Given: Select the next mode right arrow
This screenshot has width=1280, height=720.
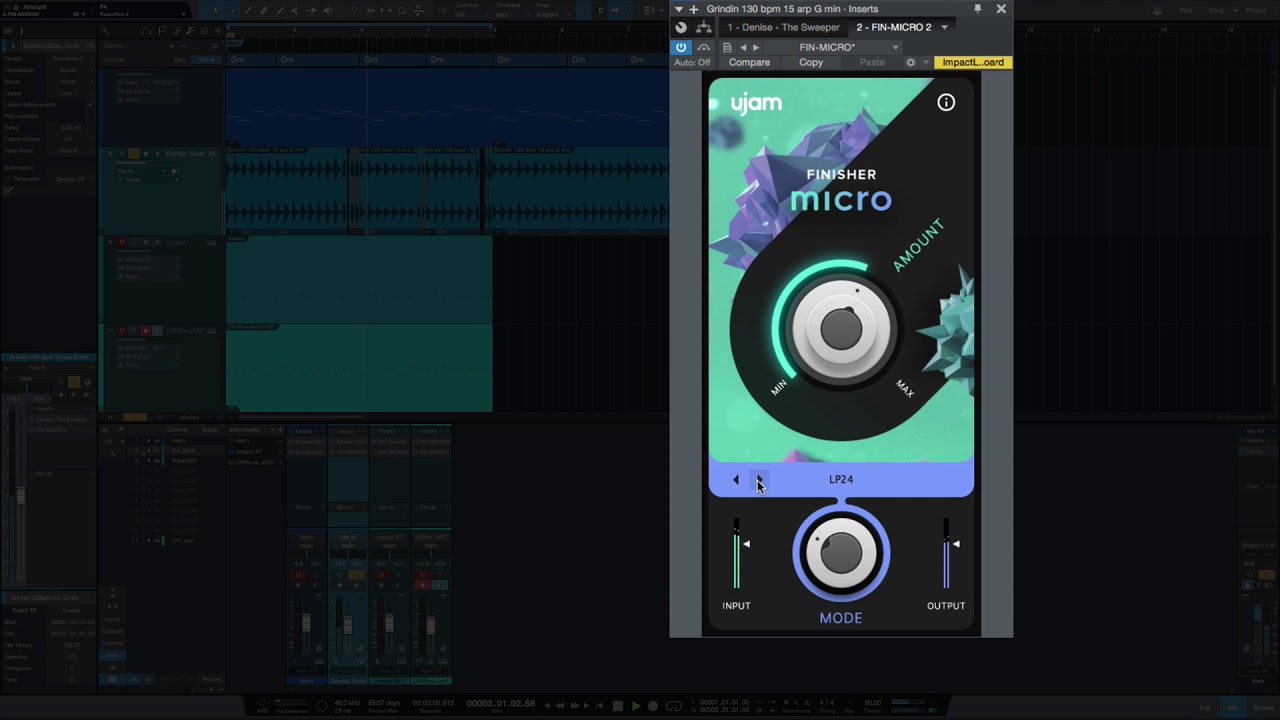Looking at the screenshot, I should [759, 480].
